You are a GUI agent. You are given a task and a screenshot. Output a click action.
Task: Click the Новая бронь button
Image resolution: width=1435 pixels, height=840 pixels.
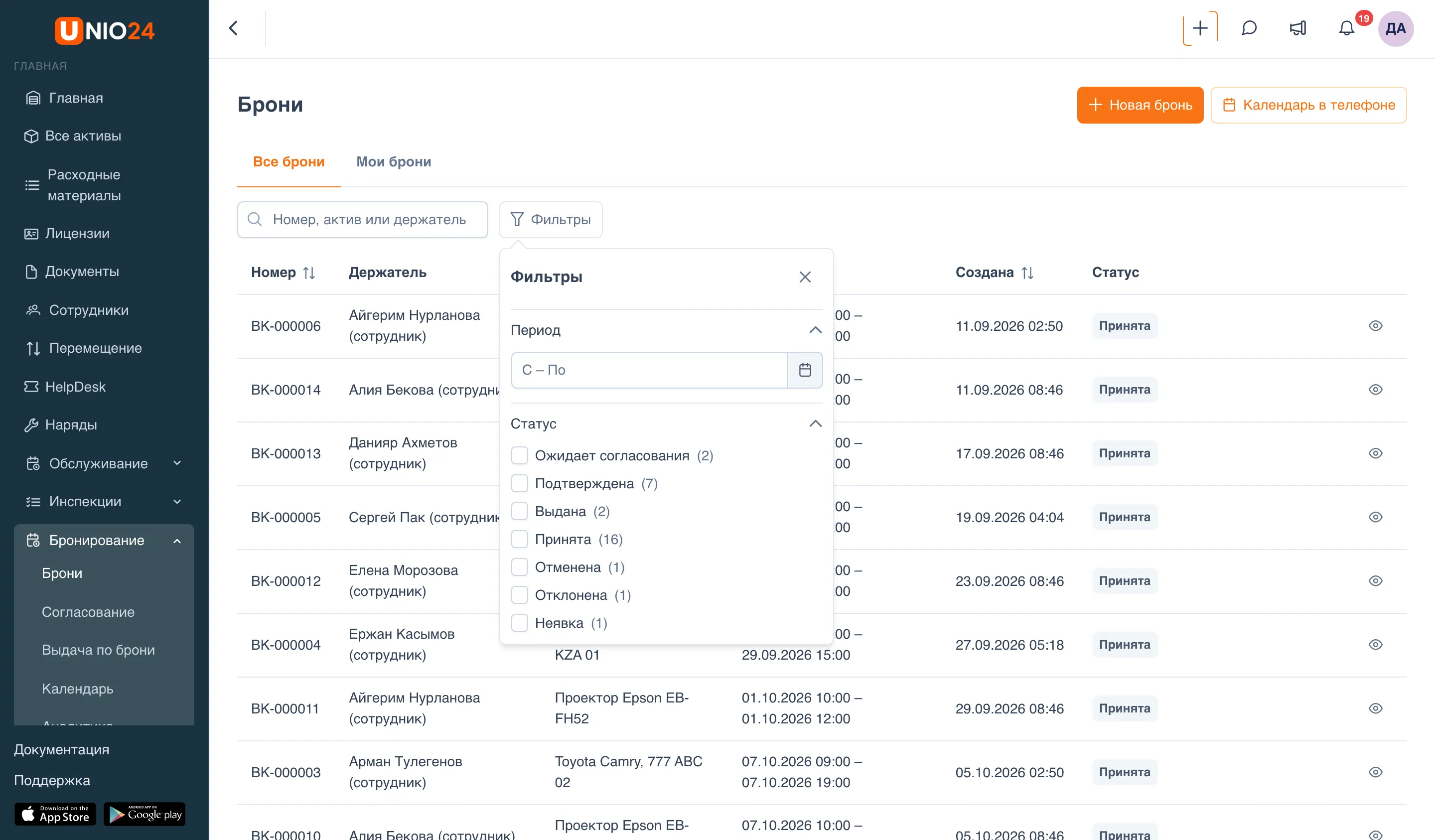coord(1140,105)
